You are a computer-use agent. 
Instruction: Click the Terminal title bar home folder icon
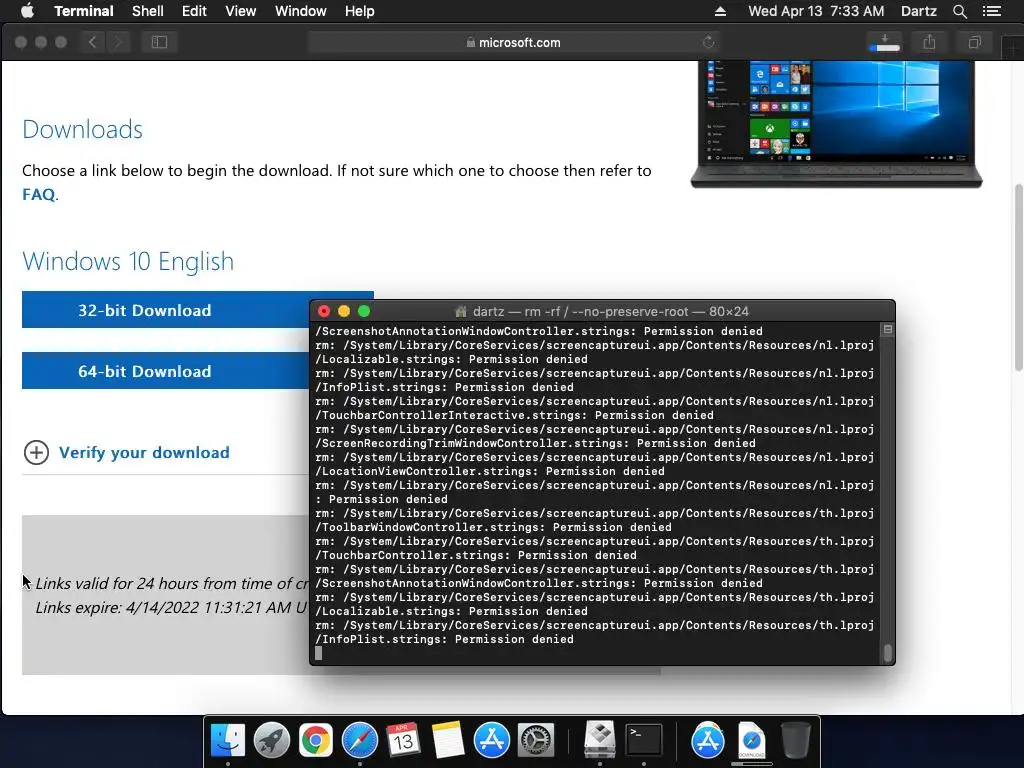[x=460, y=312]
